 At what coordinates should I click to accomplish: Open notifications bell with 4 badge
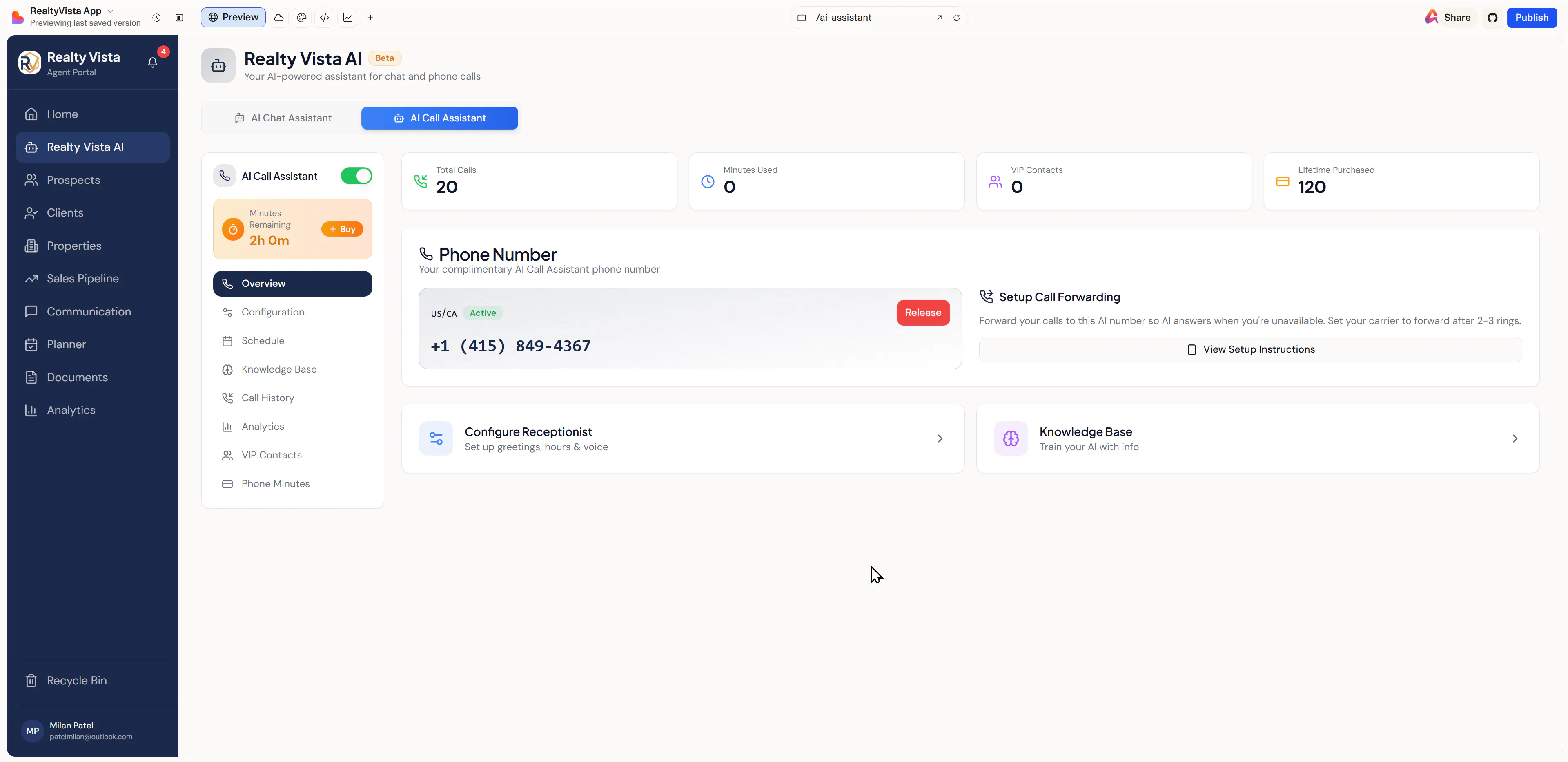point(153,62)
